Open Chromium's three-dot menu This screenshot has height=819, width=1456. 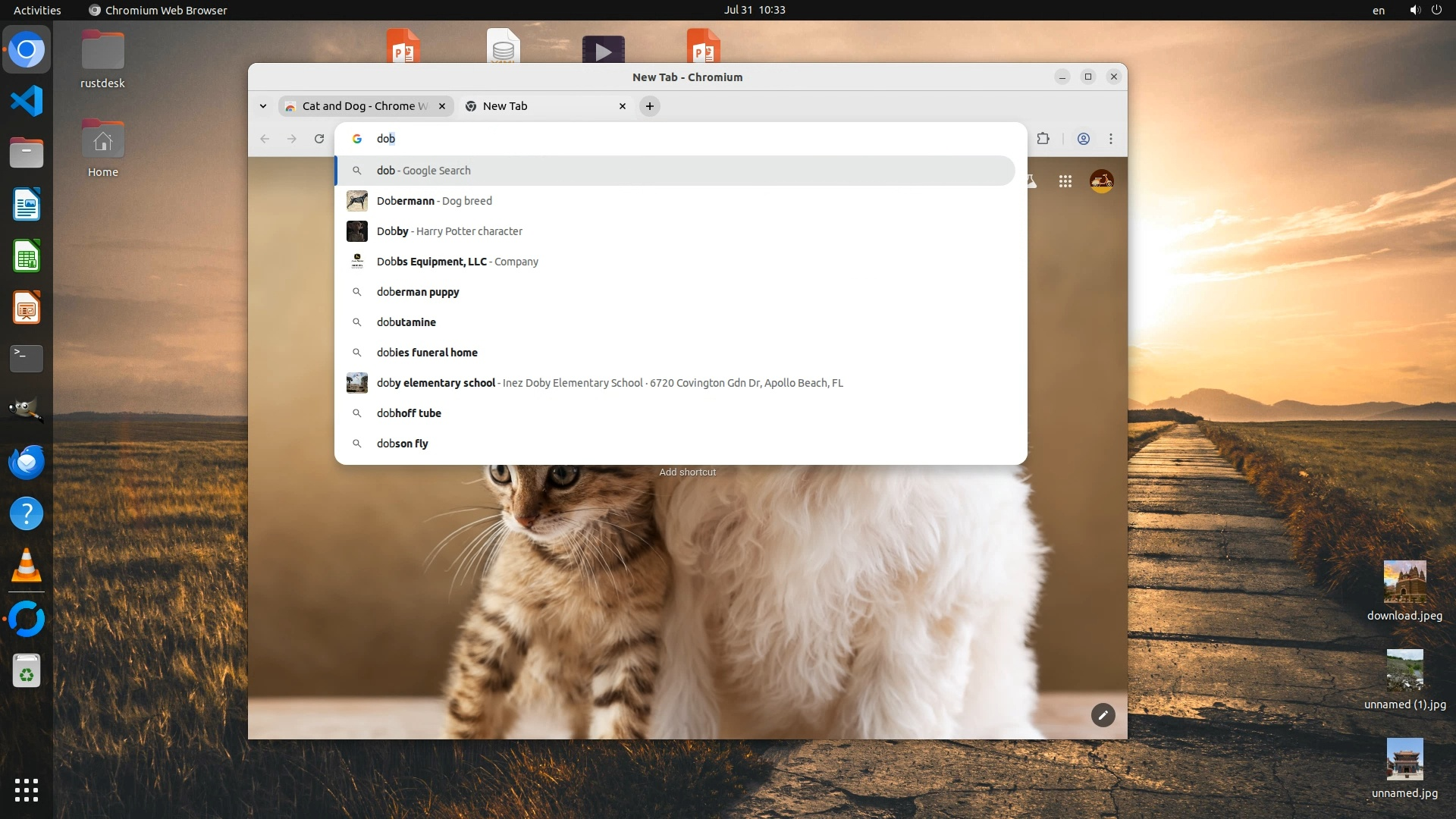[x=1111, y=139]
